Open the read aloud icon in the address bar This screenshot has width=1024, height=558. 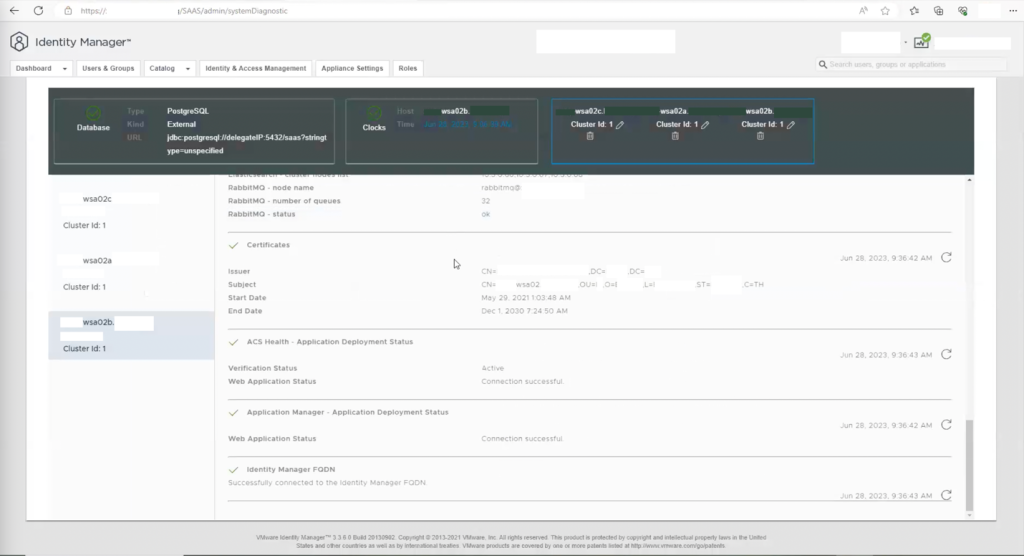[863, 10]
